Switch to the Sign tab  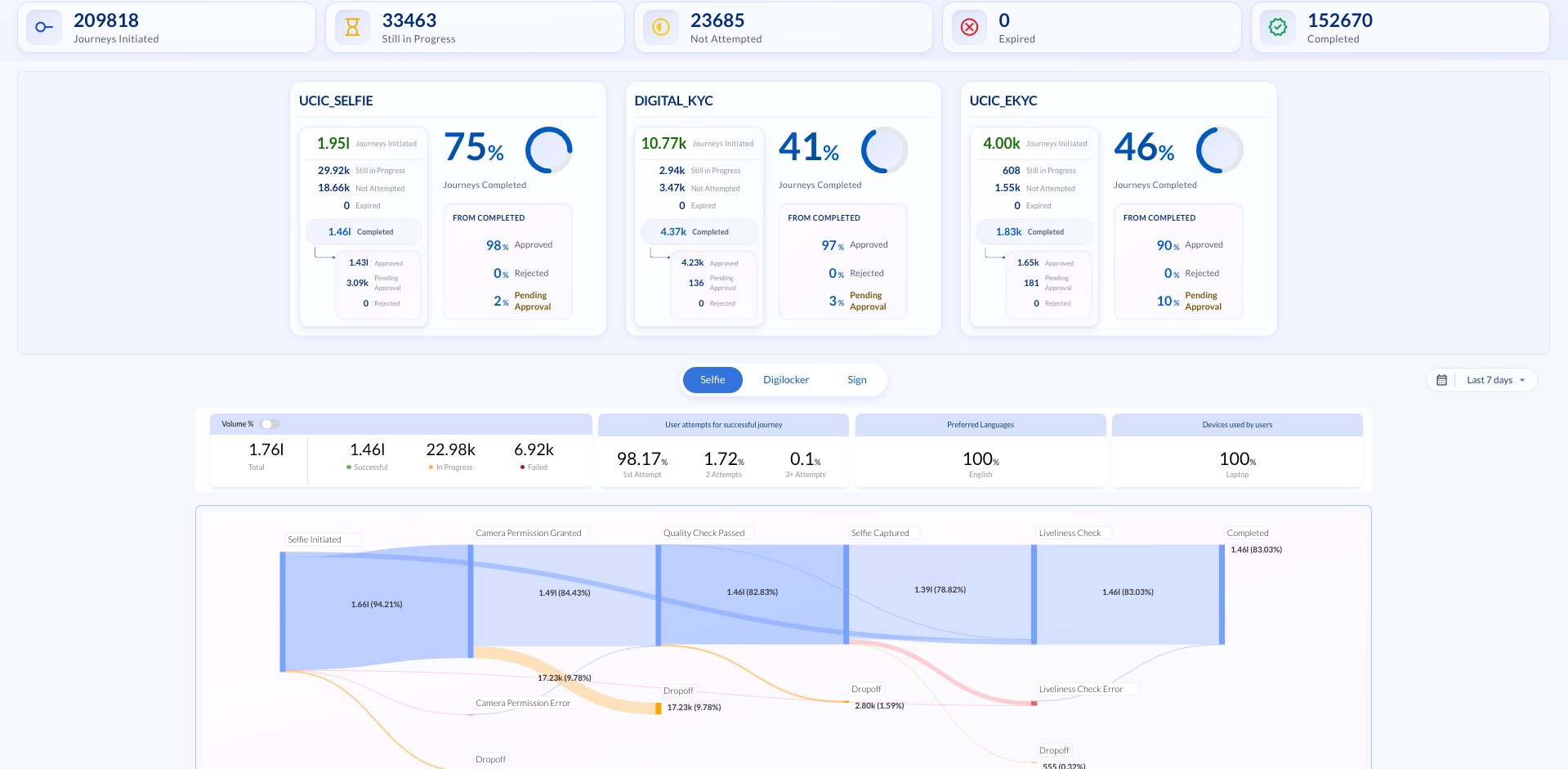click(x=856, y=379)
